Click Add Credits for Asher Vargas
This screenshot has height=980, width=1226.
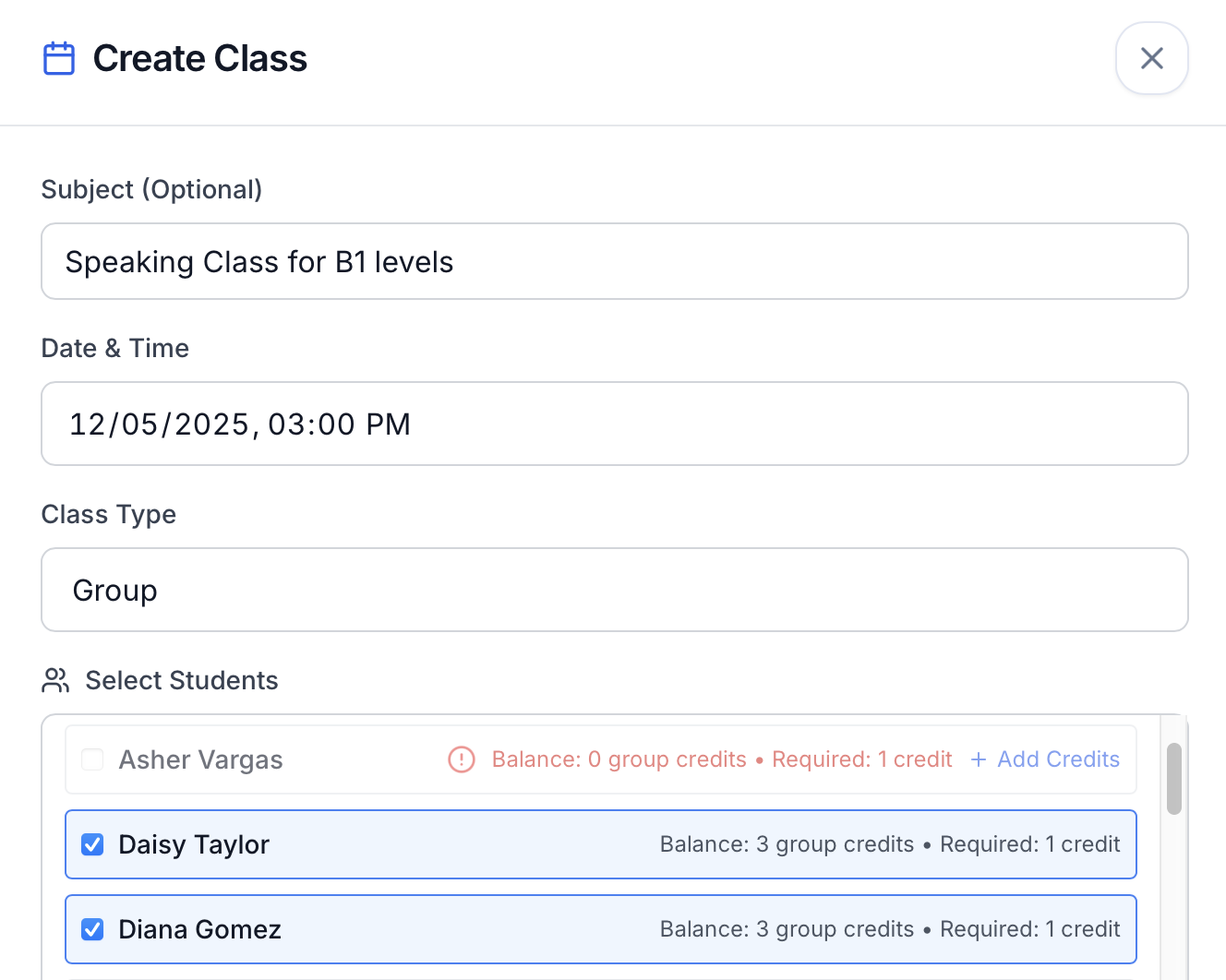tap(1058, 759)
